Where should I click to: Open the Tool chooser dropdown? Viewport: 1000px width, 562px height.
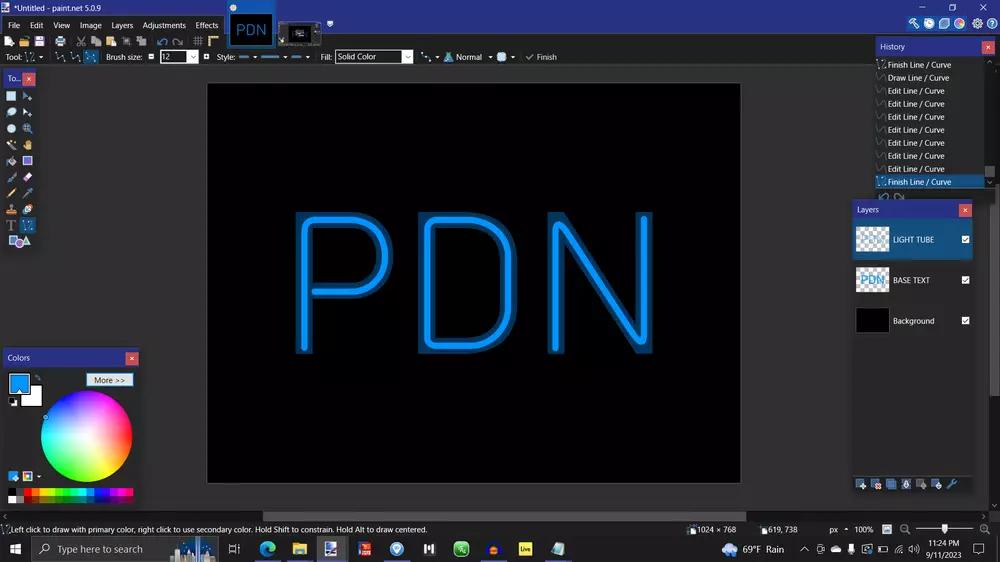[34, 57]
